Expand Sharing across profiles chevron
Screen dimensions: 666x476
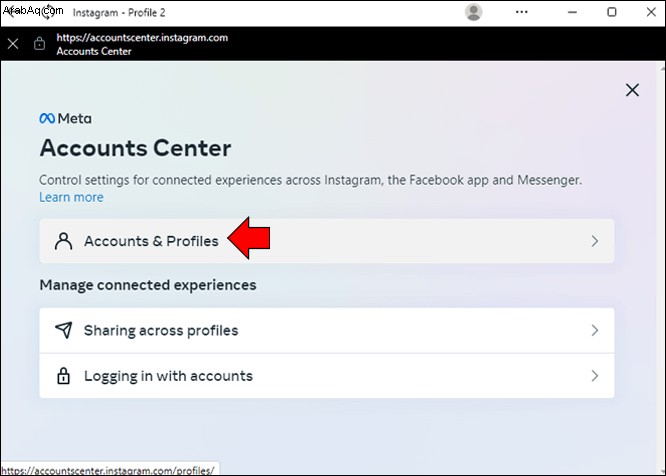[595, 330]
